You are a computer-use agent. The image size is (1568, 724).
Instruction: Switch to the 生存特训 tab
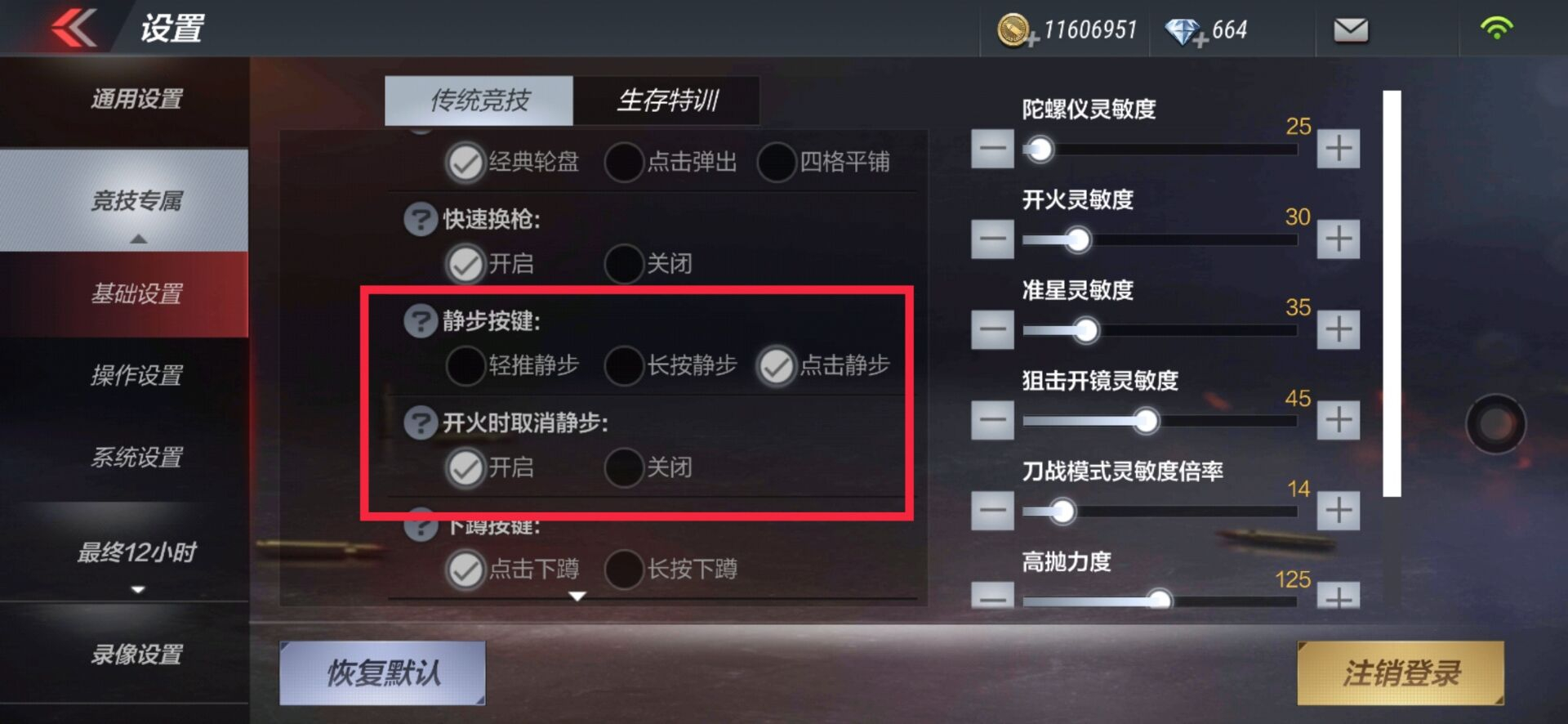point(666,101)
